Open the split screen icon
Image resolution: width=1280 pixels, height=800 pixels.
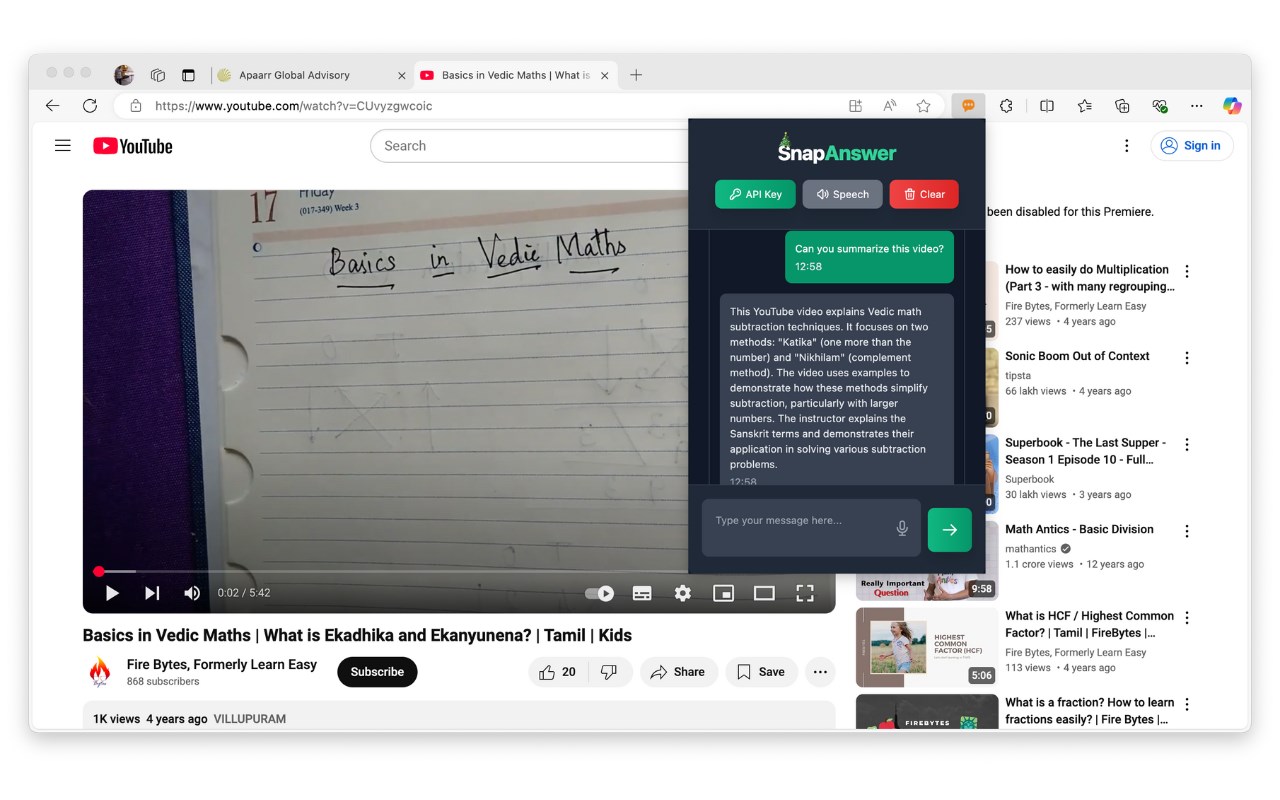(x=1047, y=105)
